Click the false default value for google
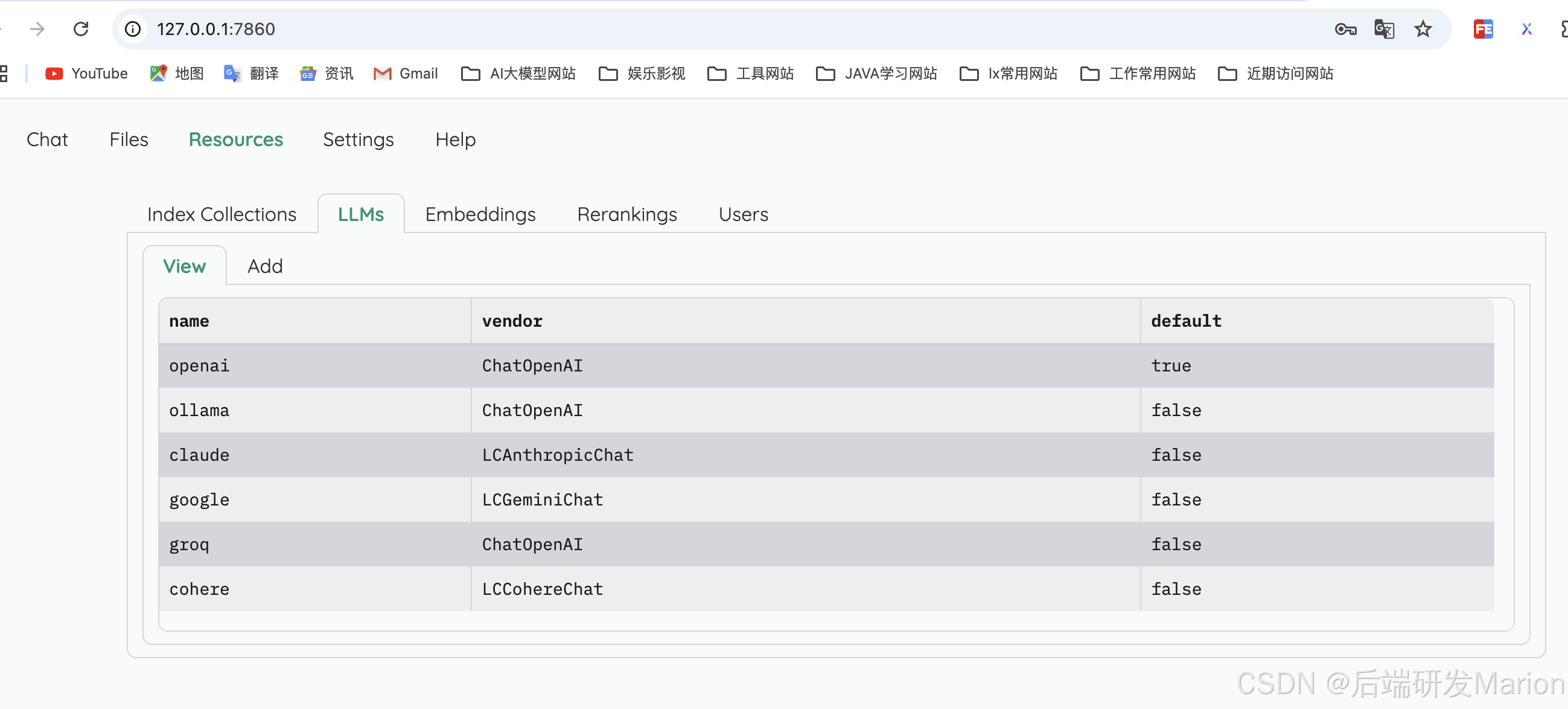 [1316, 499]
